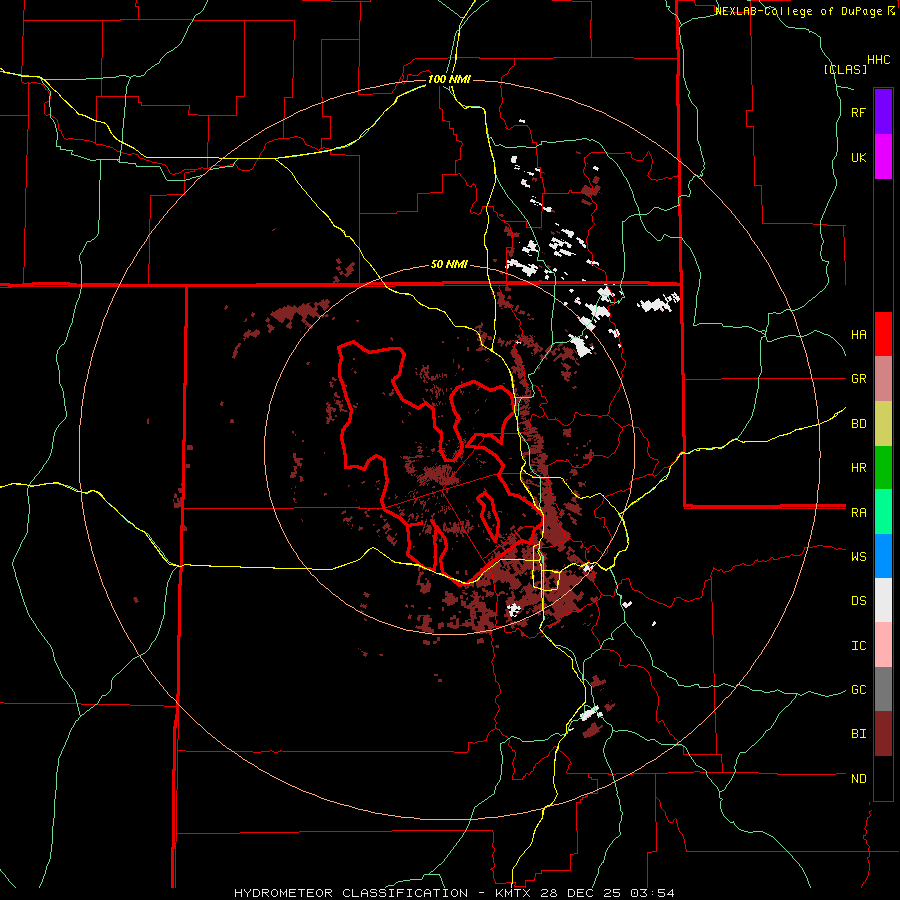
Task: Click the HA red legend swatch
Action: coord(883,334)
